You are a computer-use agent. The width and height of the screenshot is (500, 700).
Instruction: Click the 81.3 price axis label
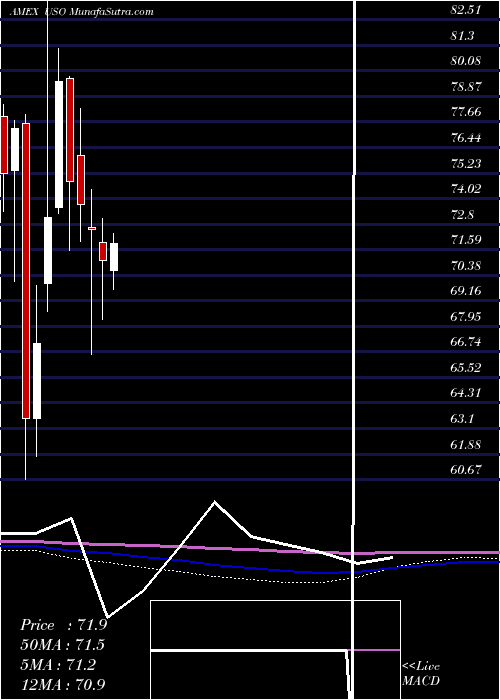(462, 35)
